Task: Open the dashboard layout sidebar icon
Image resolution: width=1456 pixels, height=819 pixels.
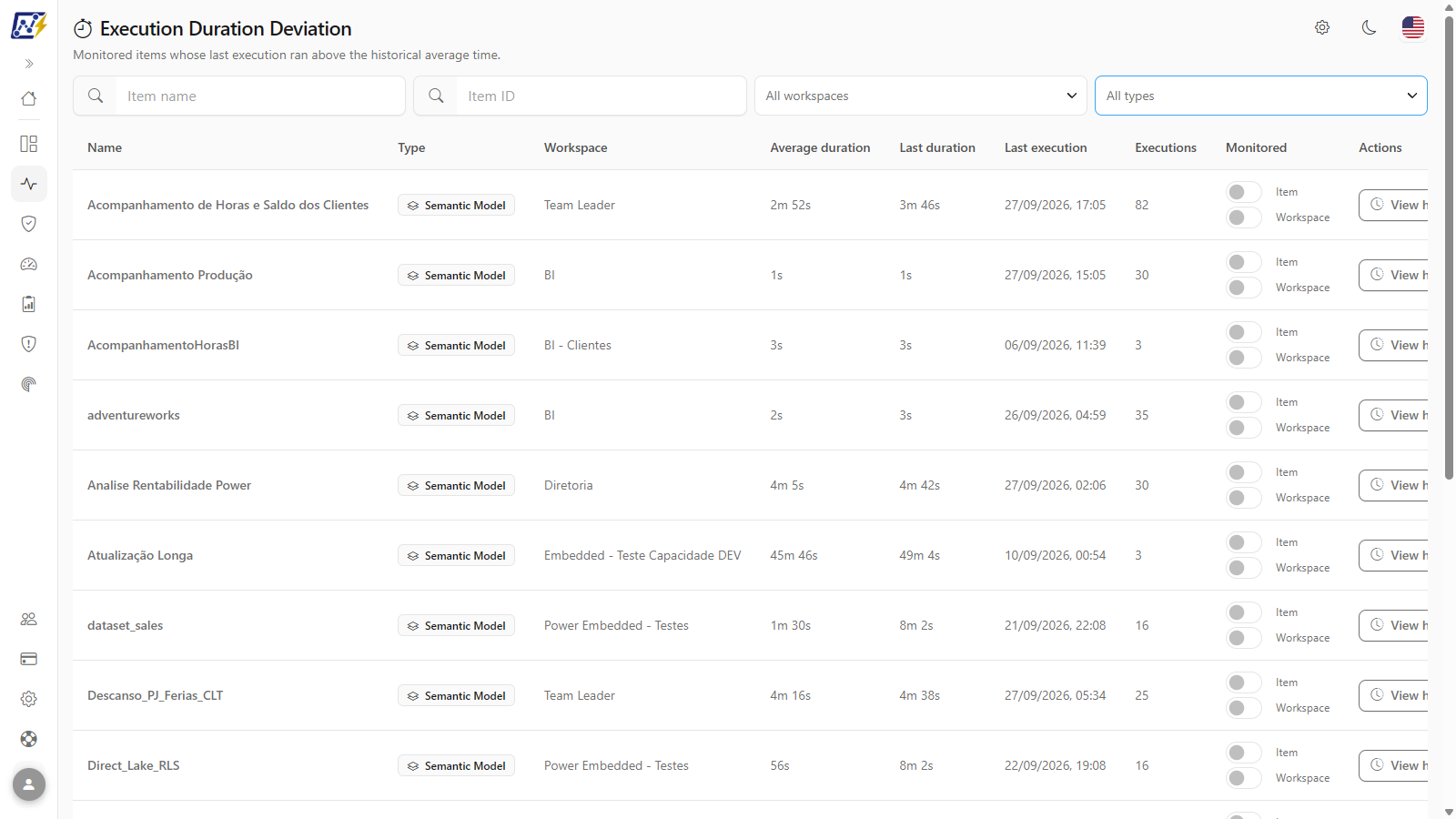Action: point(29,144)
